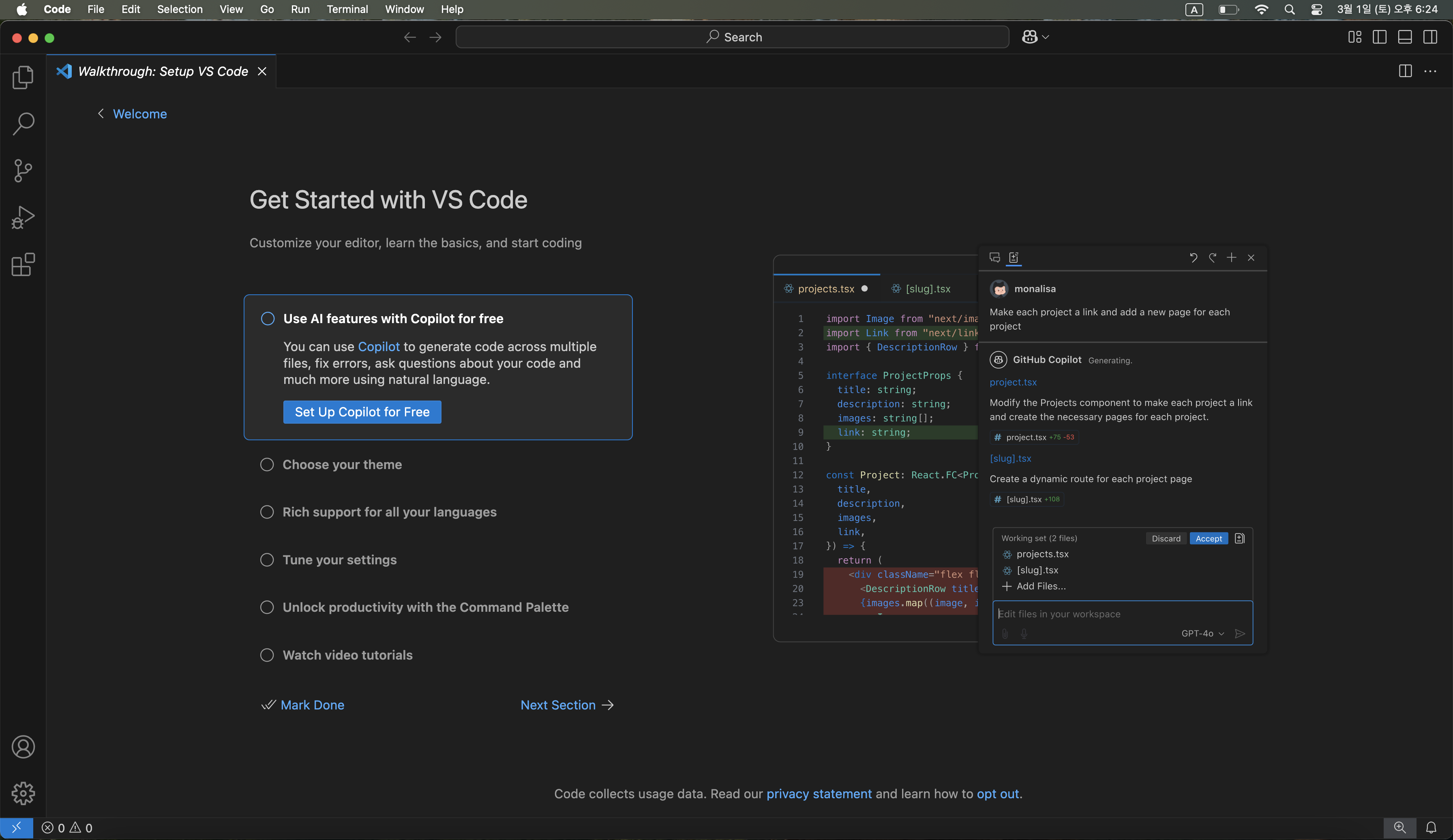The width and height of the screenshot is (1453, 840).
Task: Open the Explorer view in activity bar
Action: [23, 77]
